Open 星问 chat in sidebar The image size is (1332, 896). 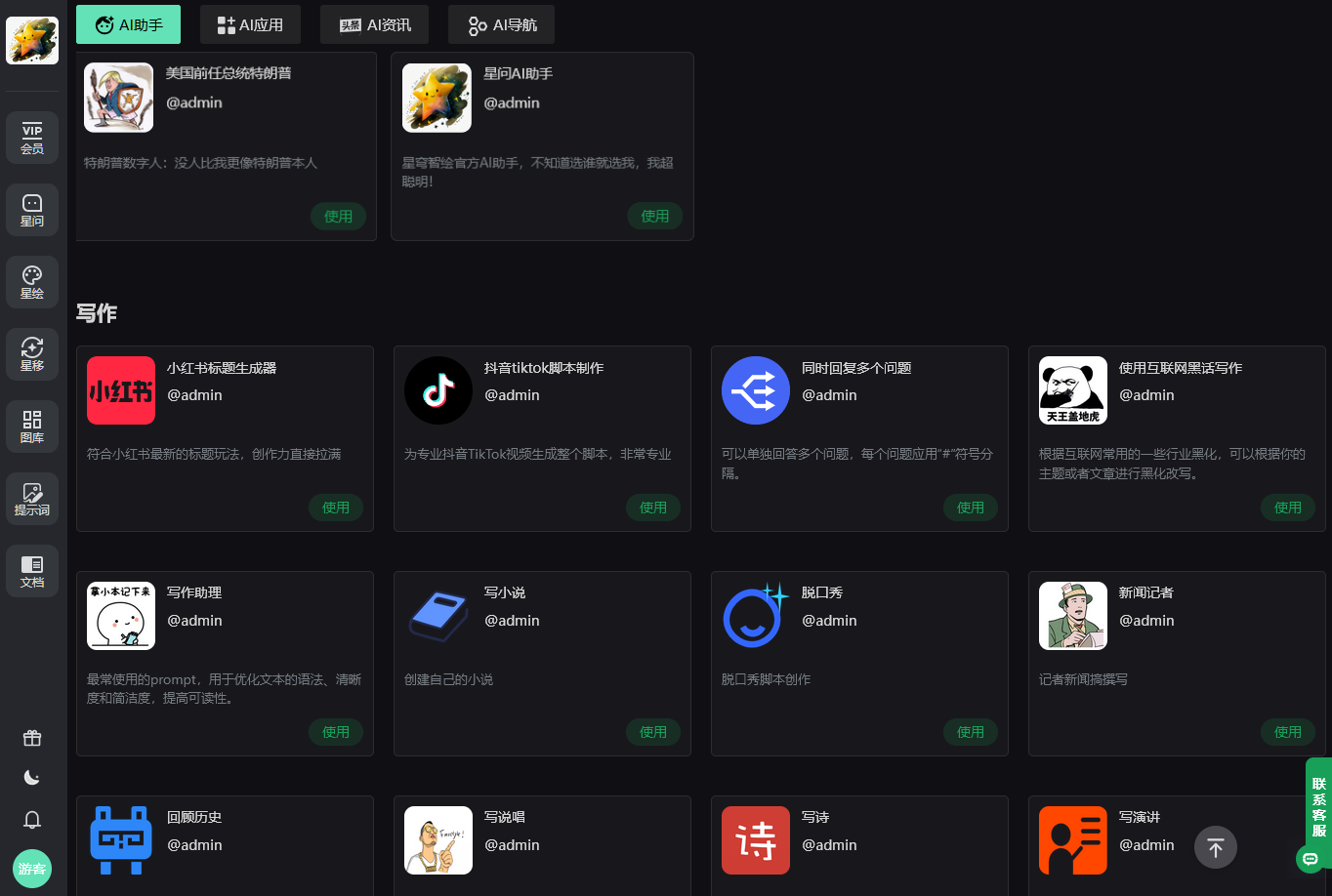click(x=32, y=210)
